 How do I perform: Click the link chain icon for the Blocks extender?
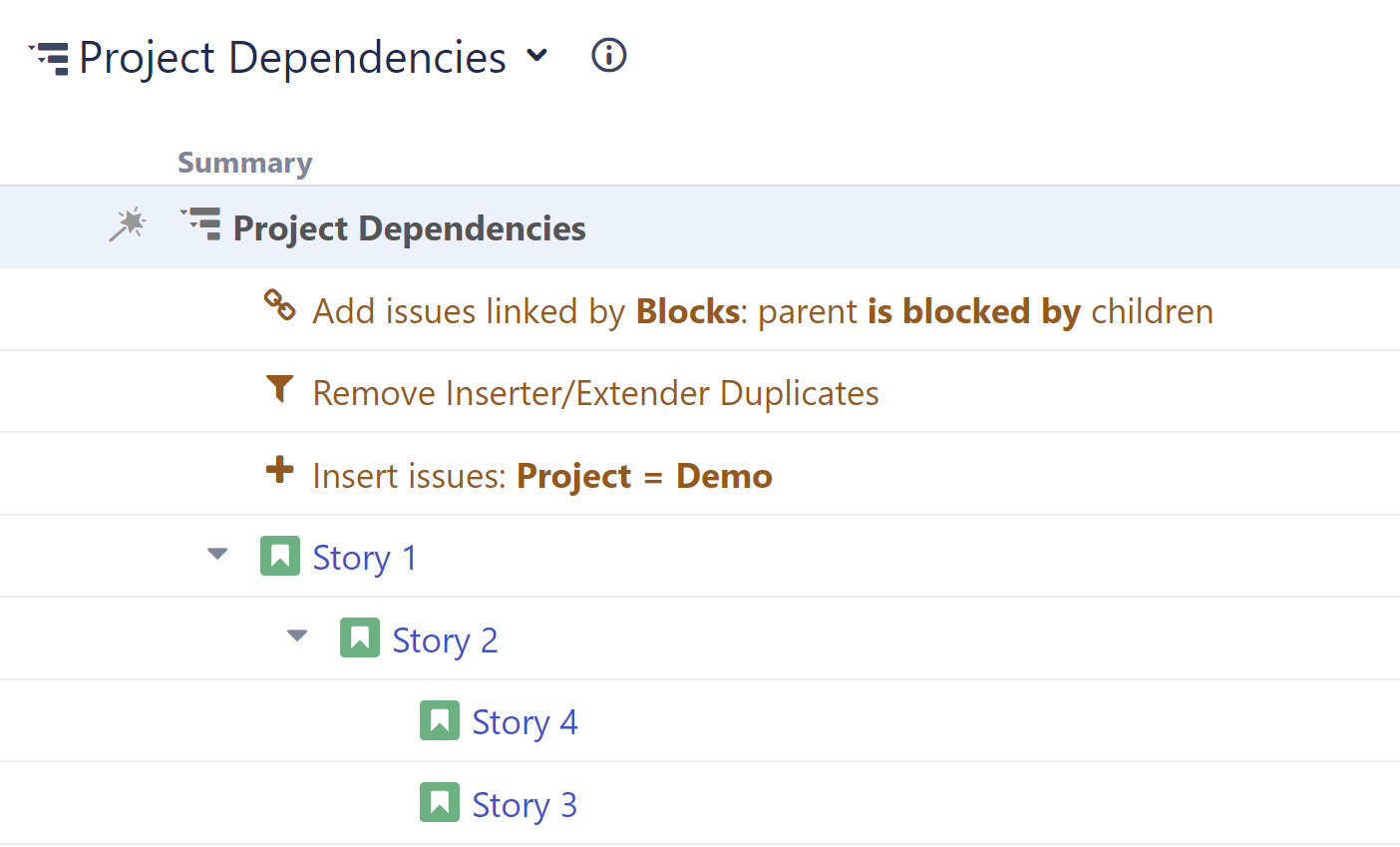279,305
